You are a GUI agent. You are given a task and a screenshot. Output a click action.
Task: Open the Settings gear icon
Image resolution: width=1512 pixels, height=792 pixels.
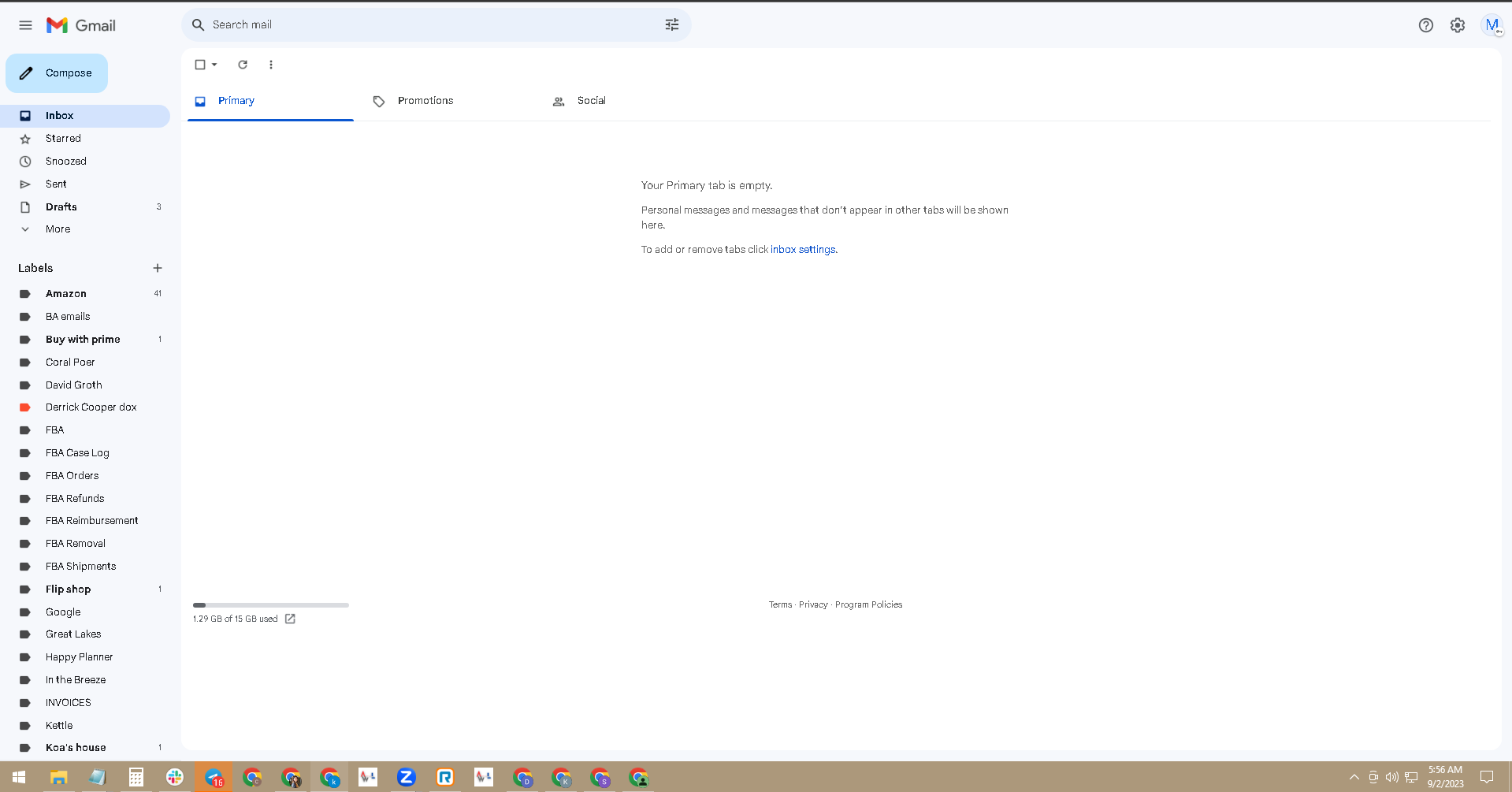(x=1458, y=25)
